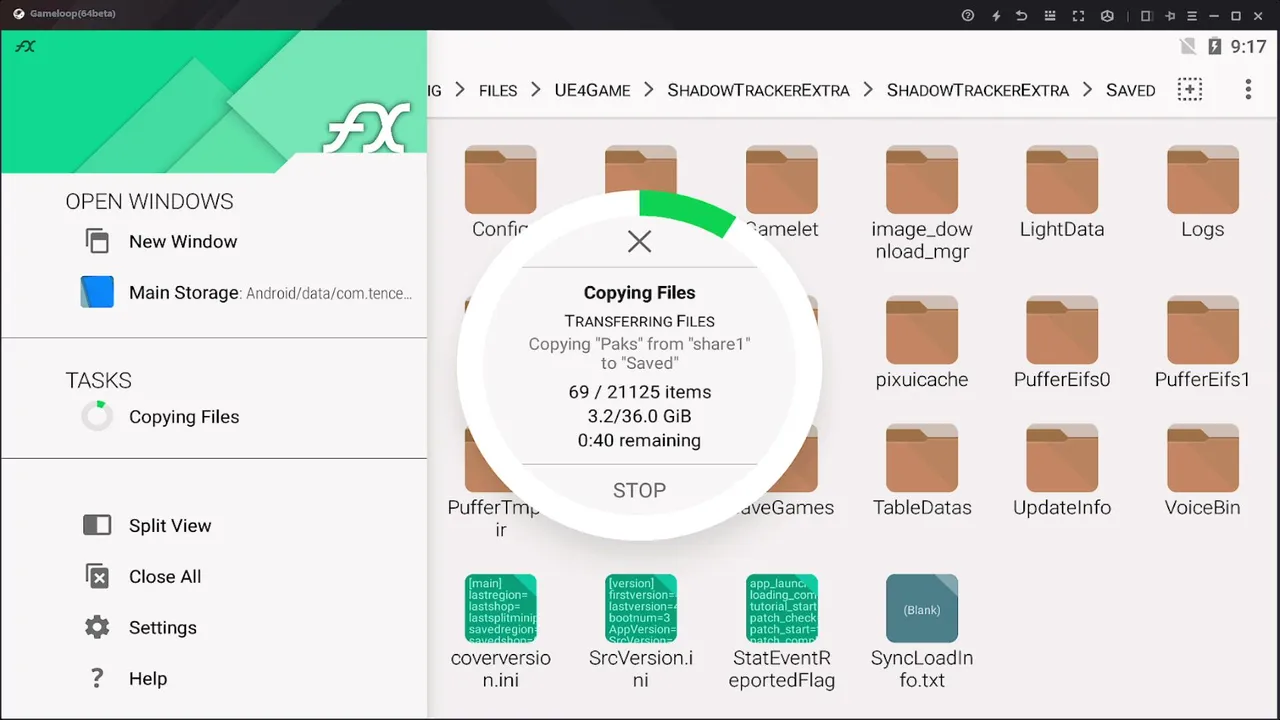The height and width of the screenshot is (720, 1280).
Task: Click "69 / 21125 items" text
Action: tap(639, 392)
